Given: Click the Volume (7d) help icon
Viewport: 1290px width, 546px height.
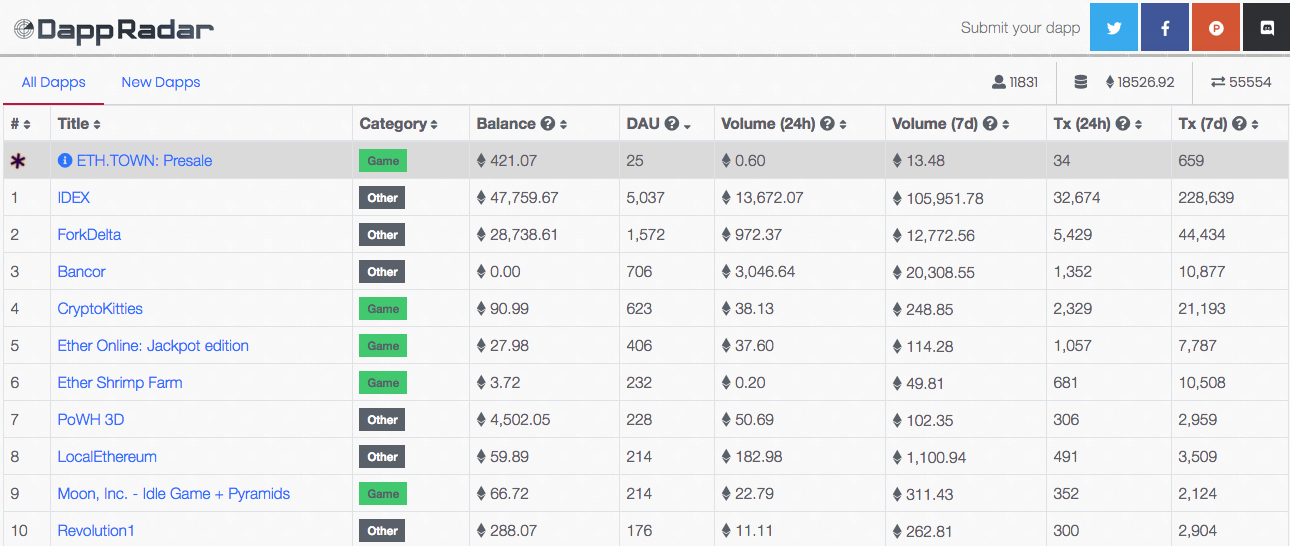Looking at the screenshot, I should 989,124.
